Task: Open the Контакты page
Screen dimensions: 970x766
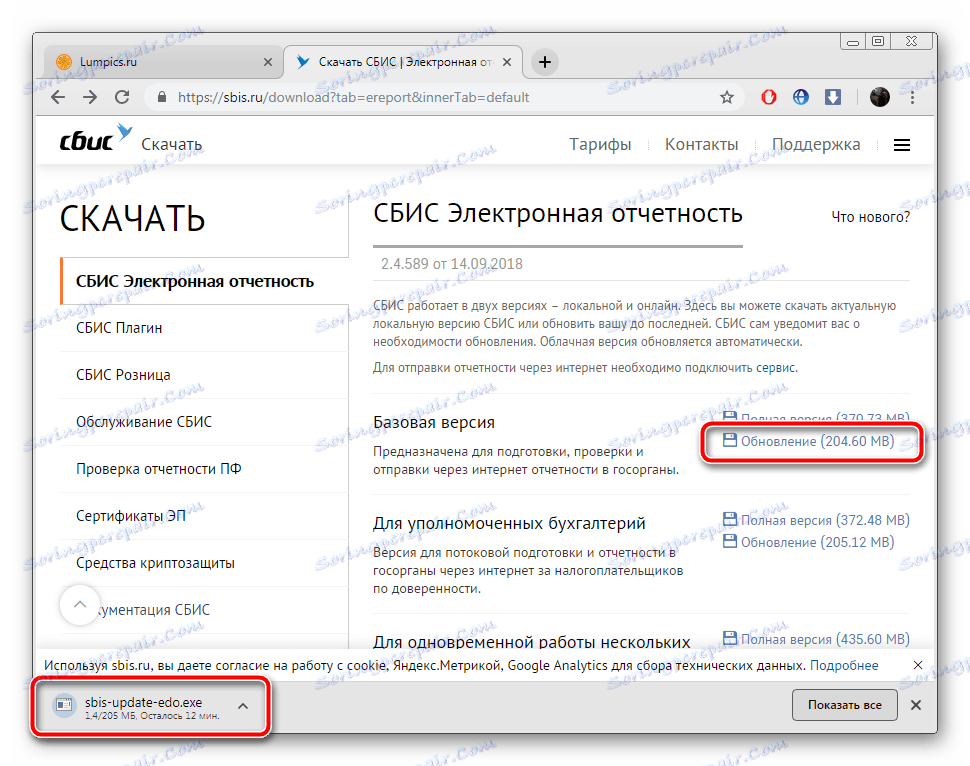Action: click(702, 144)
